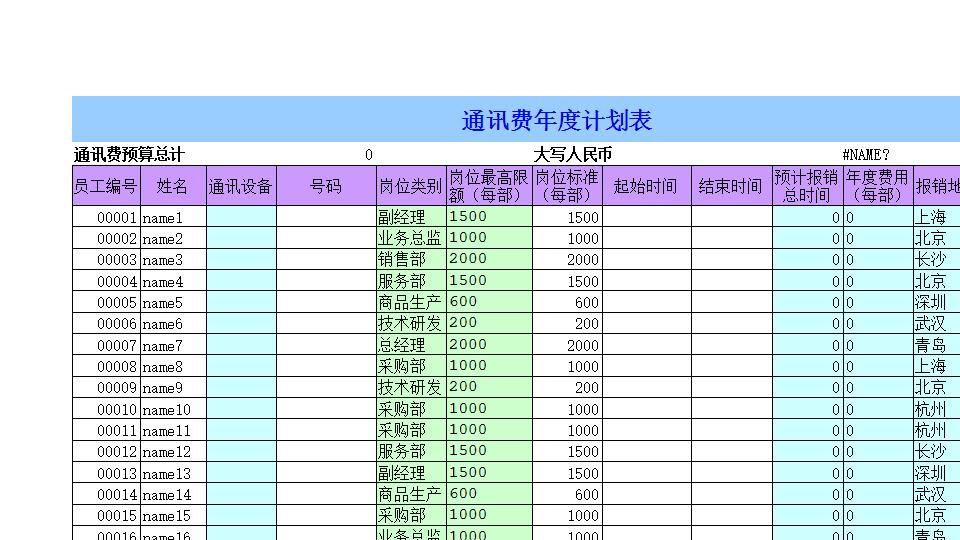Select the name1 cell

(x=173, y=217)
